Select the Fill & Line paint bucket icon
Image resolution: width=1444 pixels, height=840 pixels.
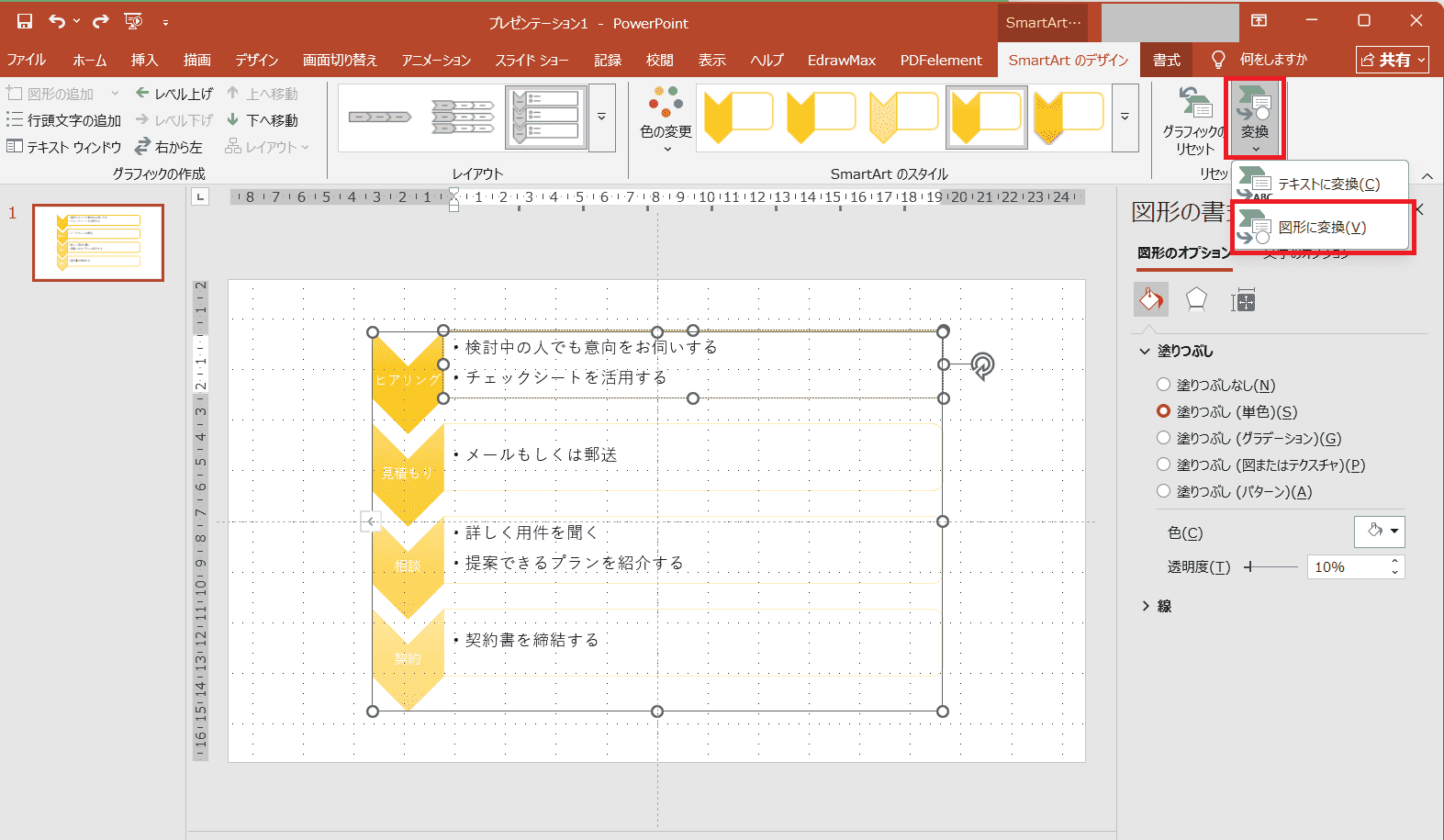click(x=1151, y=299)
